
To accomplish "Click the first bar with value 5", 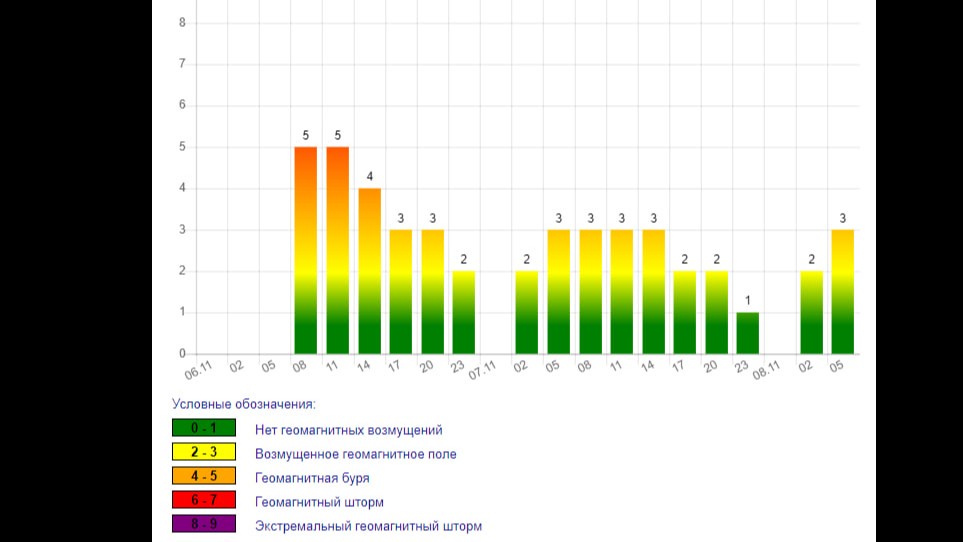I will pos(305,250).
